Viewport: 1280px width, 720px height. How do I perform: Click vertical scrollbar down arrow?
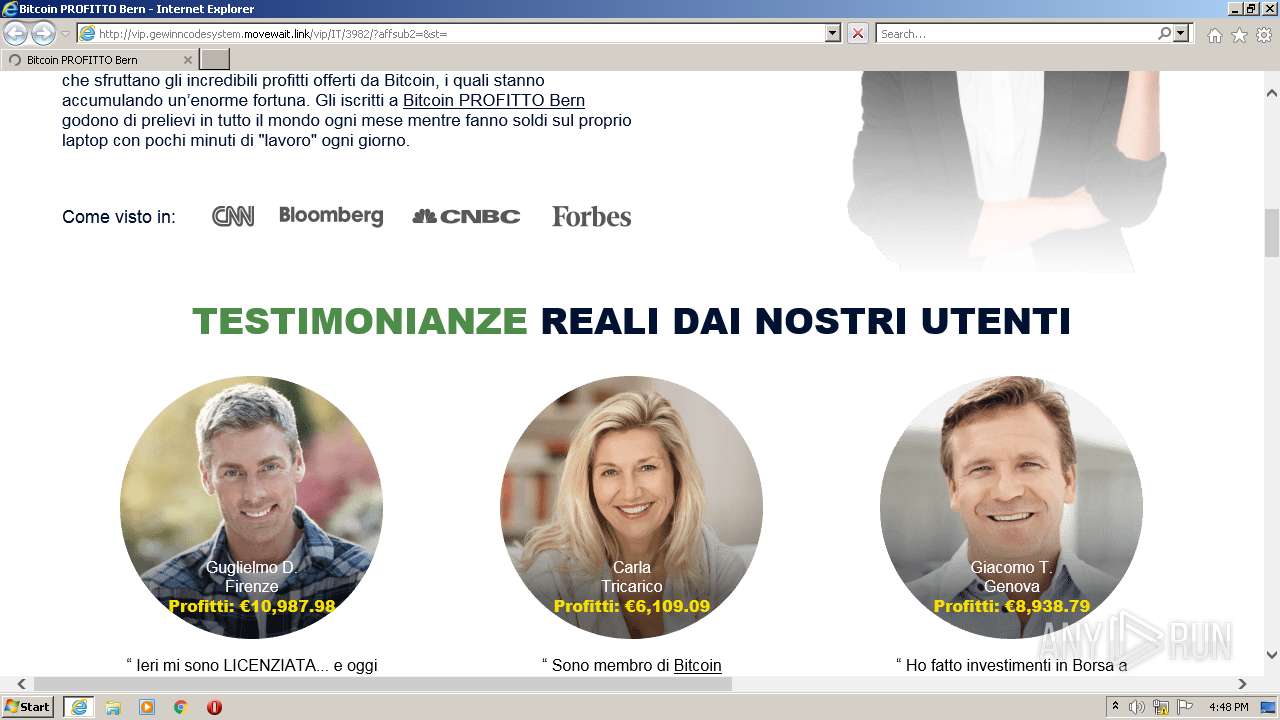point(1272,655)
